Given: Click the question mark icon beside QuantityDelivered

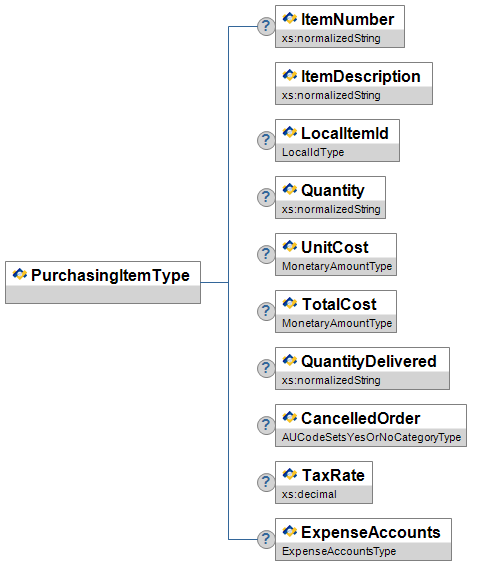Looking at the screenshot, I should tap(266, 368).
